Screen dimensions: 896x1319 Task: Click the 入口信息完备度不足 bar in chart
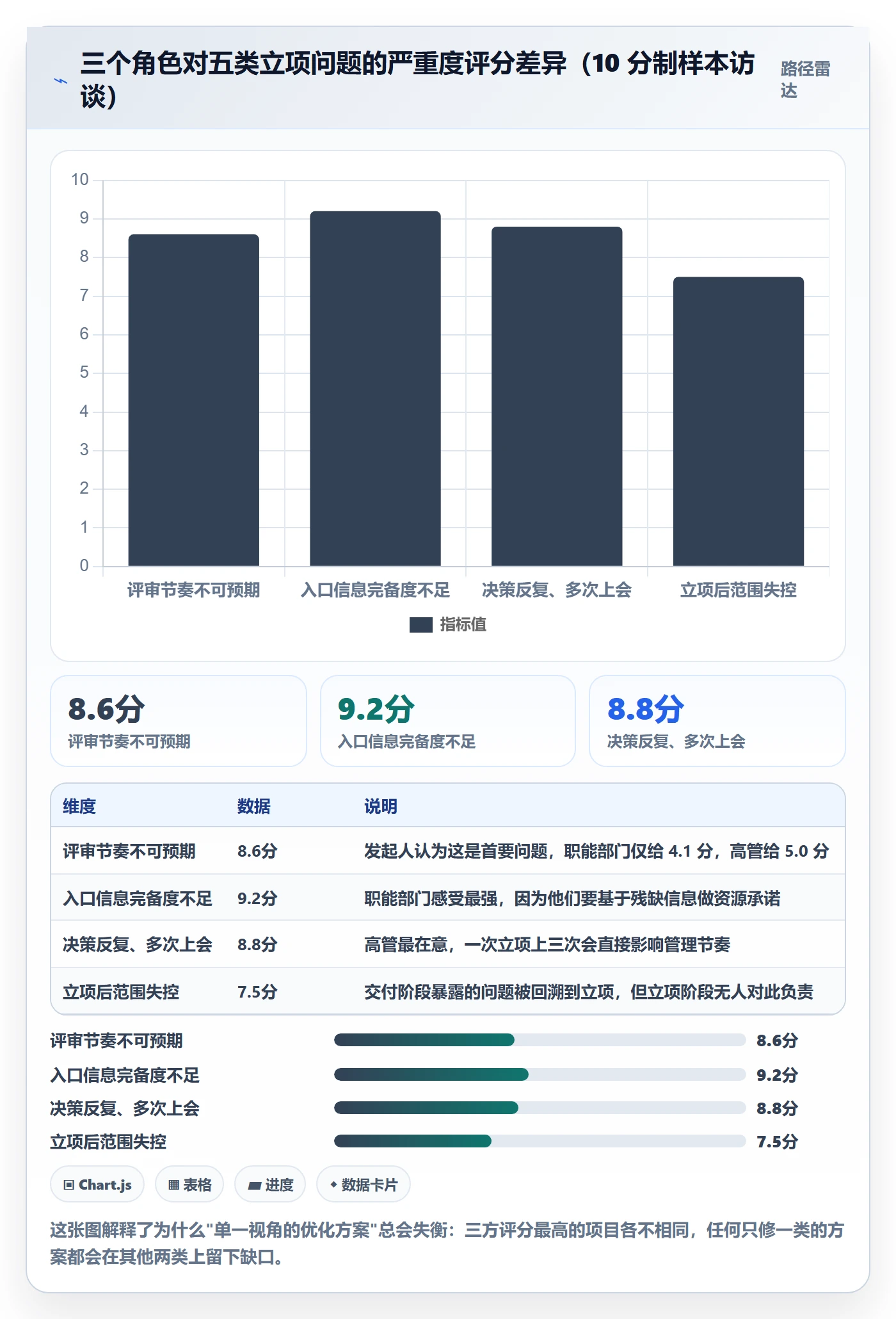click(x=375, y=388)
